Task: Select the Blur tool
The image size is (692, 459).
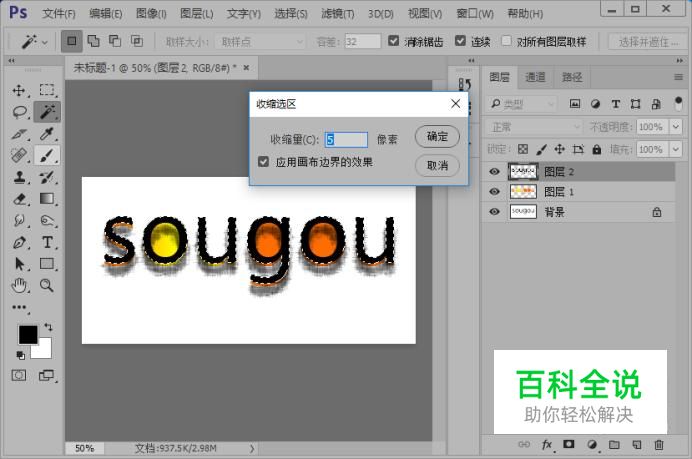Action: click(x=19, y=220)
